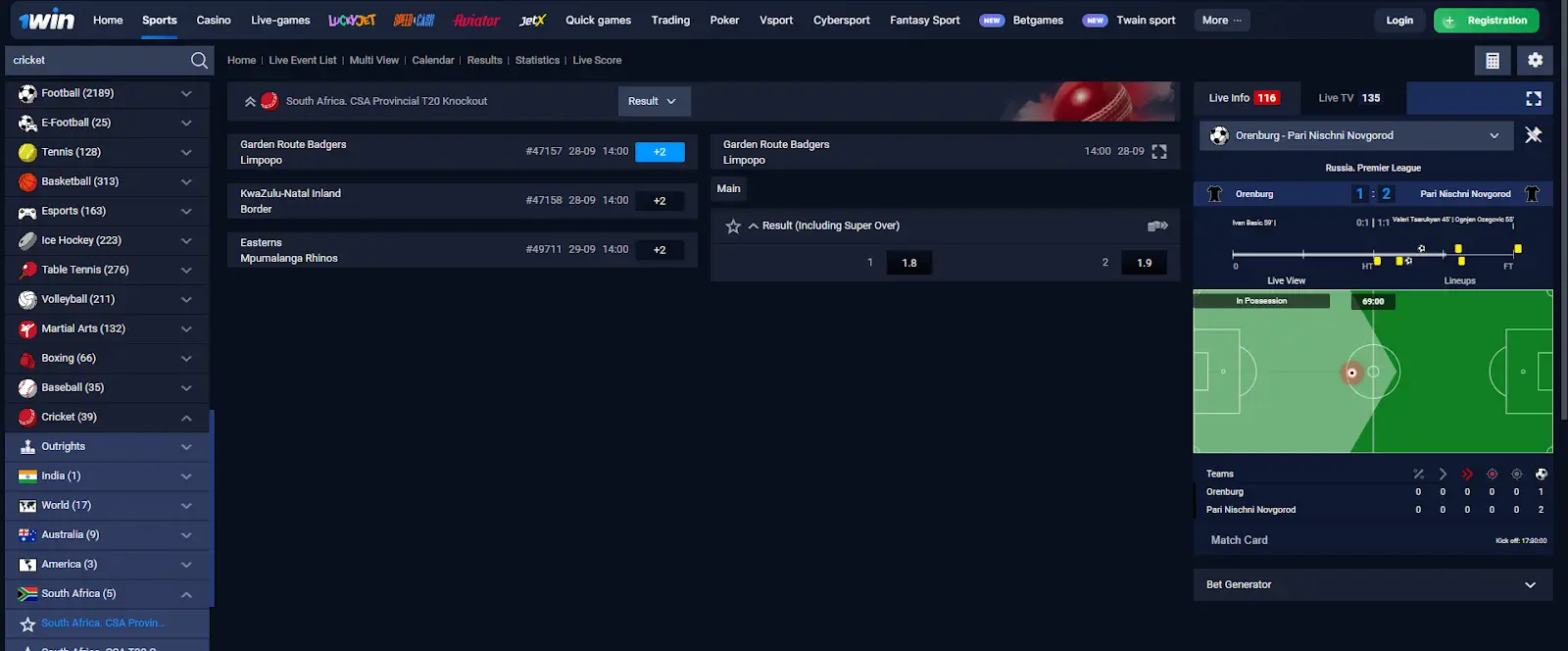Star the South Africa CSA Provincial league
Viewport: 1568px width, 651px height.
(27, 624)
